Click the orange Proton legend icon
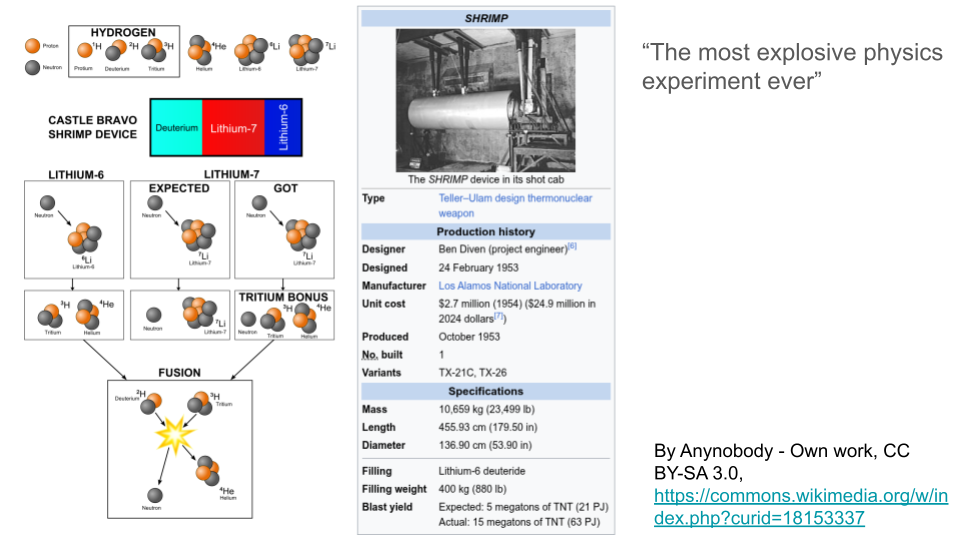 pyautogui.click(x=33, y=44)
